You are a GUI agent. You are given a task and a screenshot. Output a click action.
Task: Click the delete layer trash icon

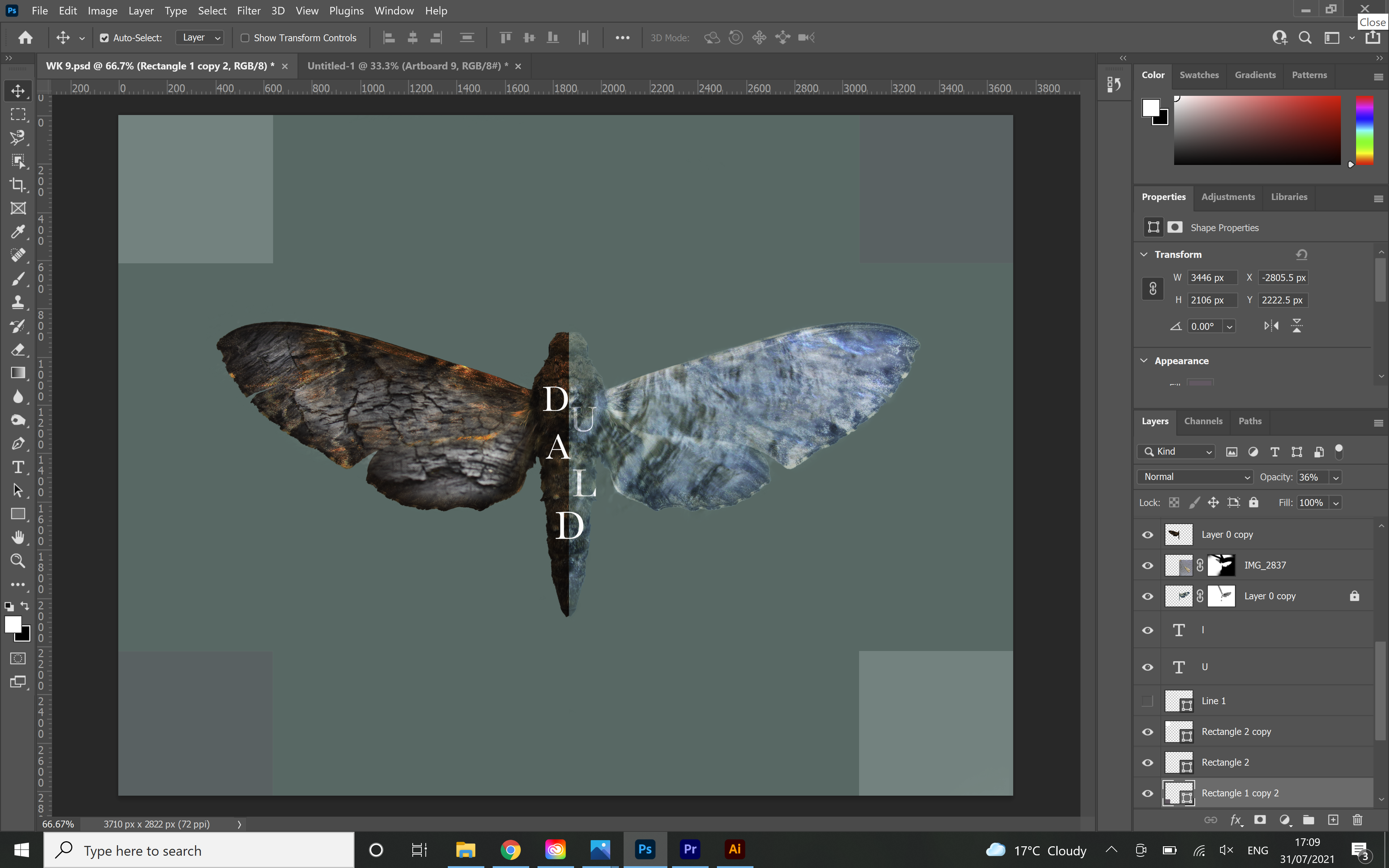1357,820
